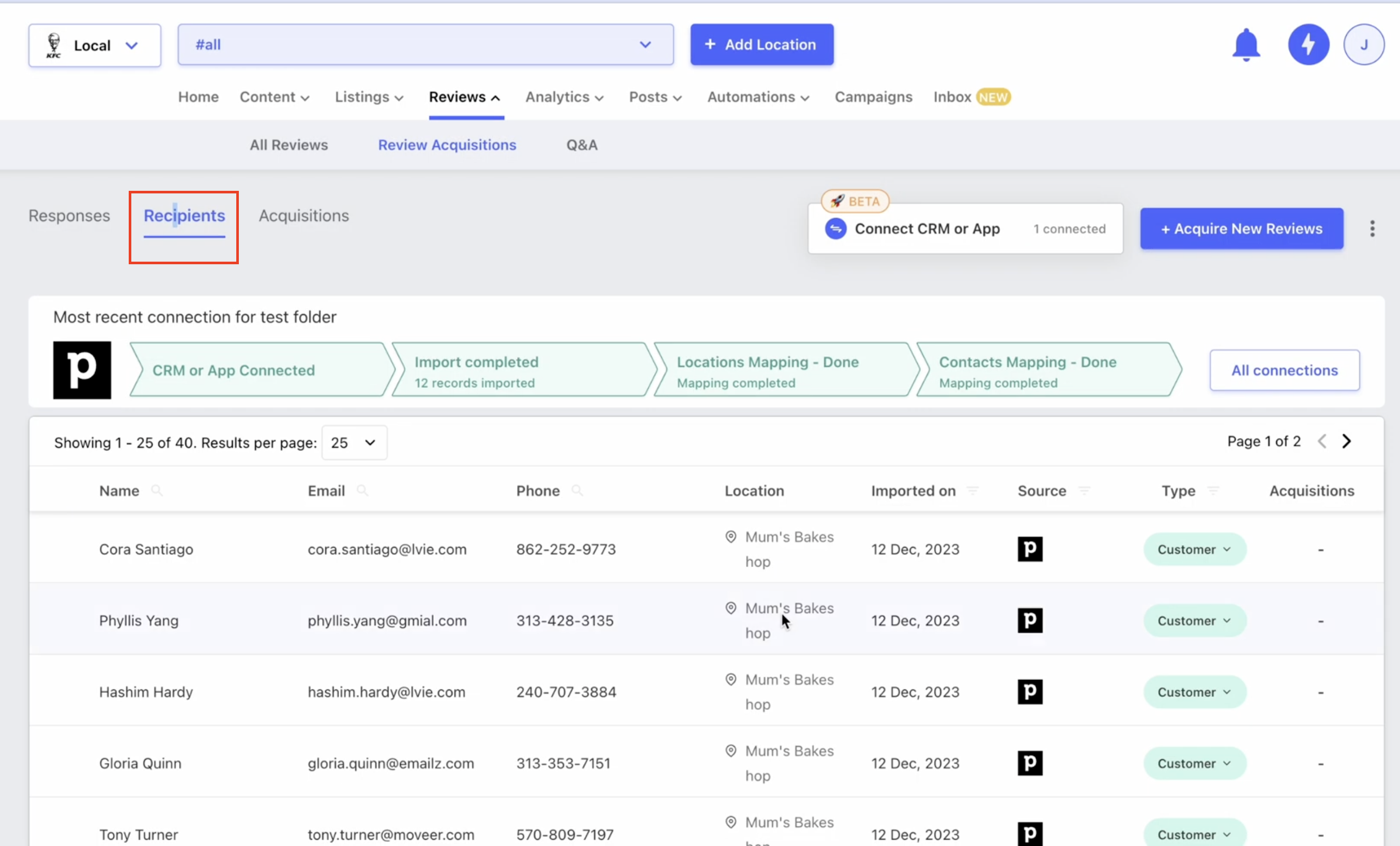
Task: Open the #all location selector
Action: pos(425,44)
